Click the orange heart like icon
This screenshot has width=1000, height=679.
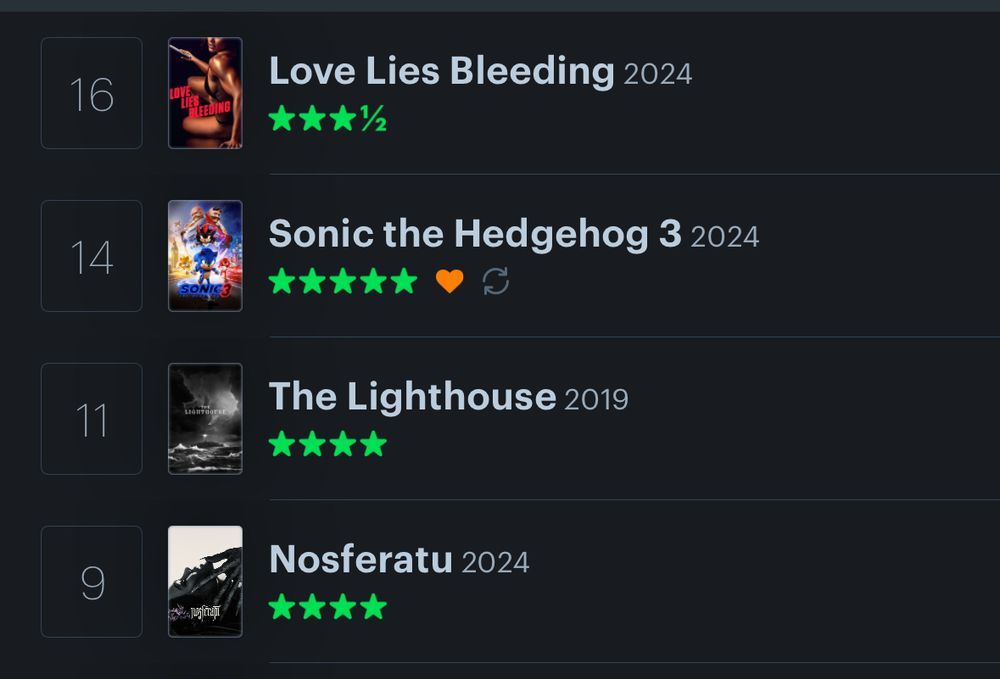coord(450,281)
